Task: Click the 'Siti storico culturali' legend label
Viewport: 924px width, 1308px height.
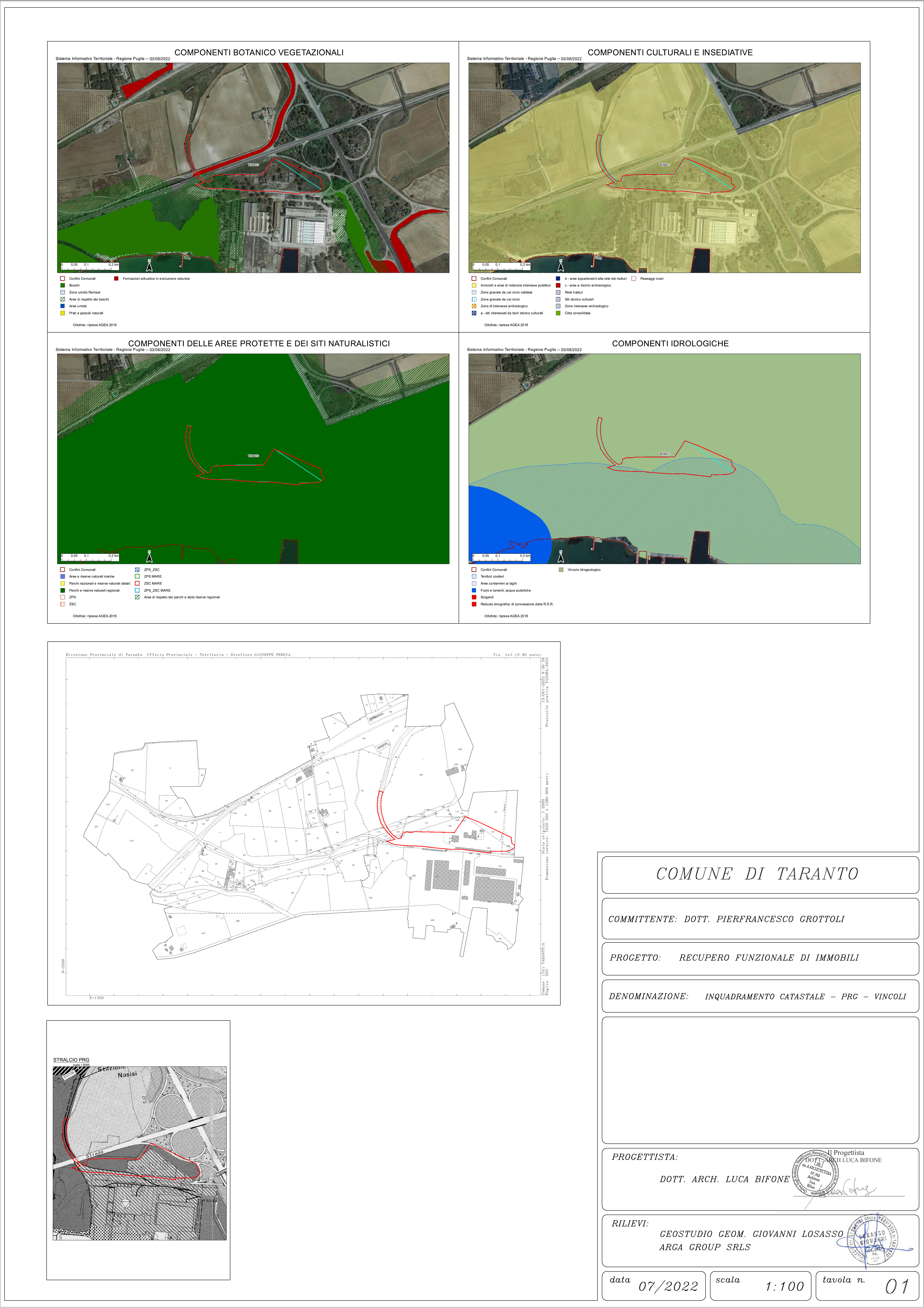Action: tap(579, 299)
